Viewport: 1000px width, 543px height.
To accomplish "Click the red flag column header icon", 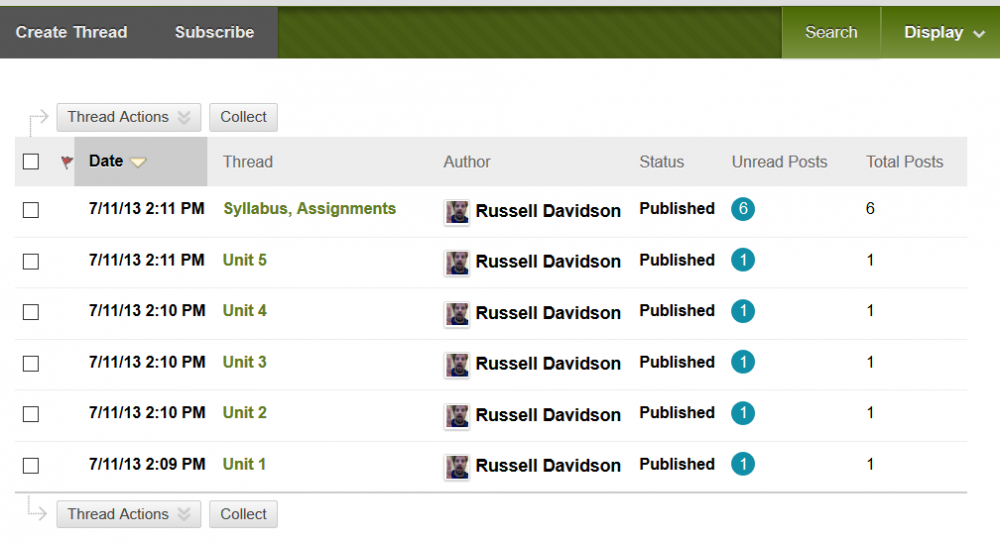I will pos(67,162).
